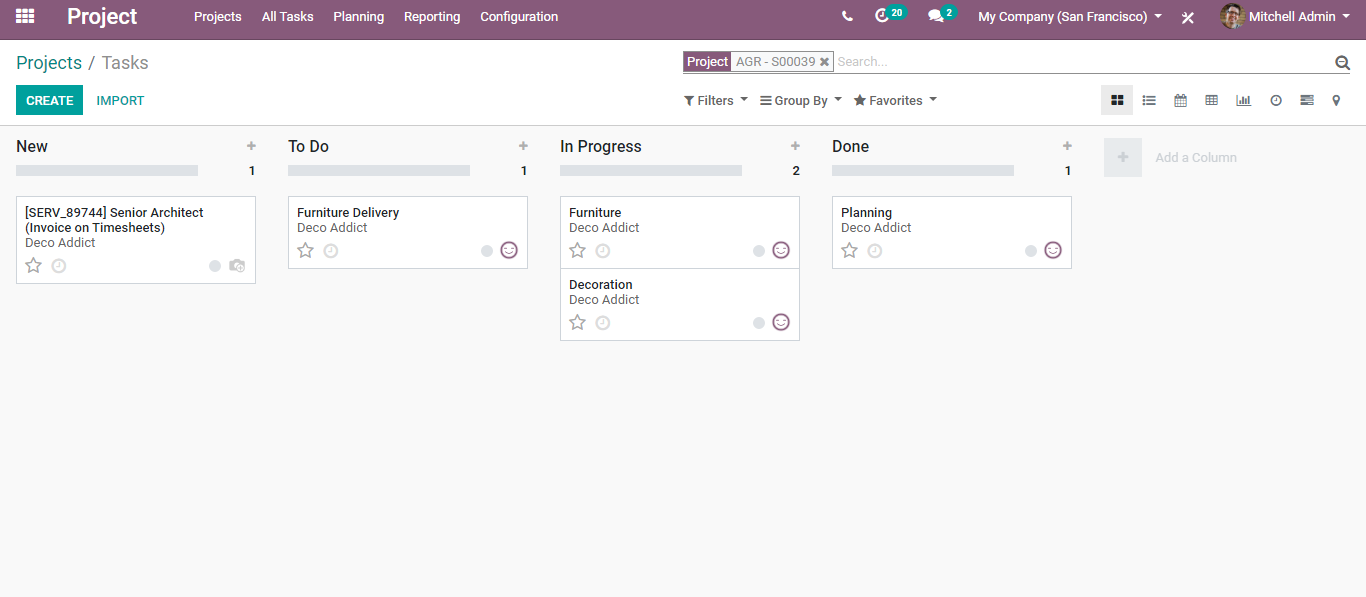Switch to Gantt view

[1306, 100]
